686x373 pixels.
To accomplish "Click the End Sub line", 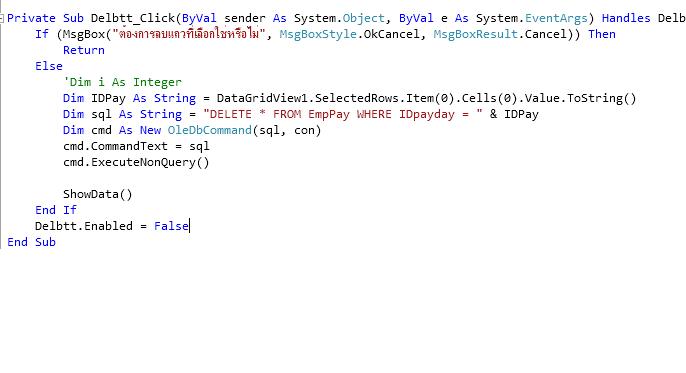I will [x=32, y=242].
